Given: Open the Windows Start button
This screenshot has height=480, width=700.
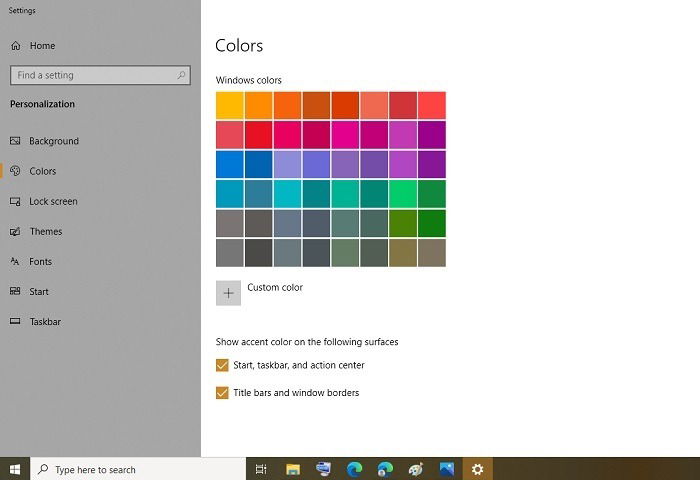Looking at the screenshot, I should coord(15,469).
